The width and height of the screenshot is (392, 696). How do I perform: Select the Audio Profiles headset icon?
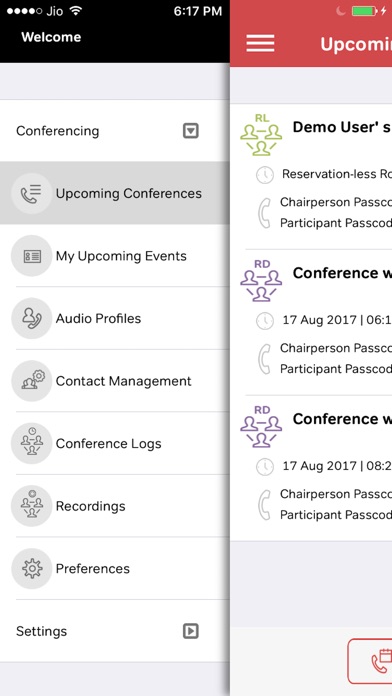coord(32,318)
